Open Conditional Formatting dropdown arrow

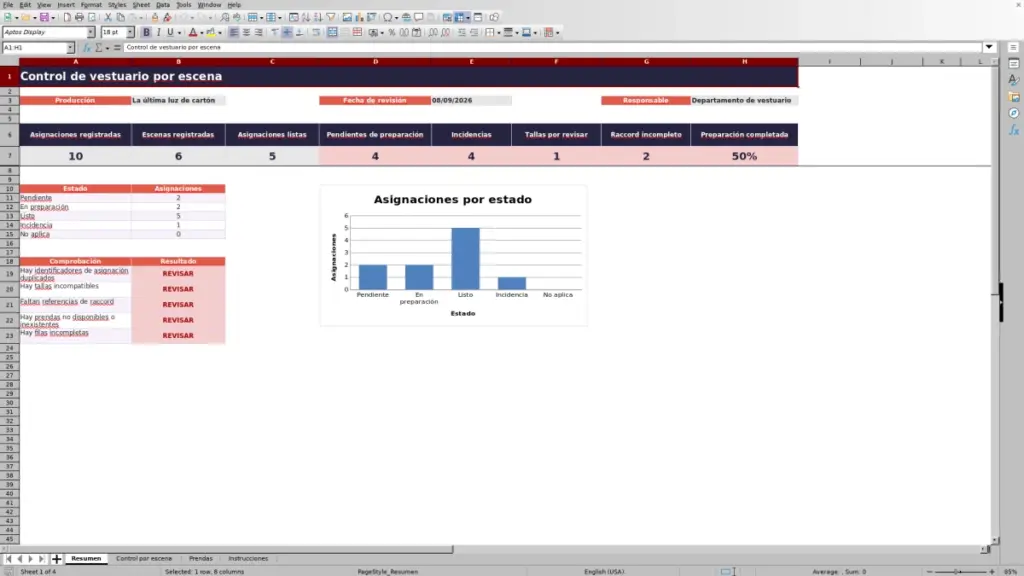click(x=557, y=33)
